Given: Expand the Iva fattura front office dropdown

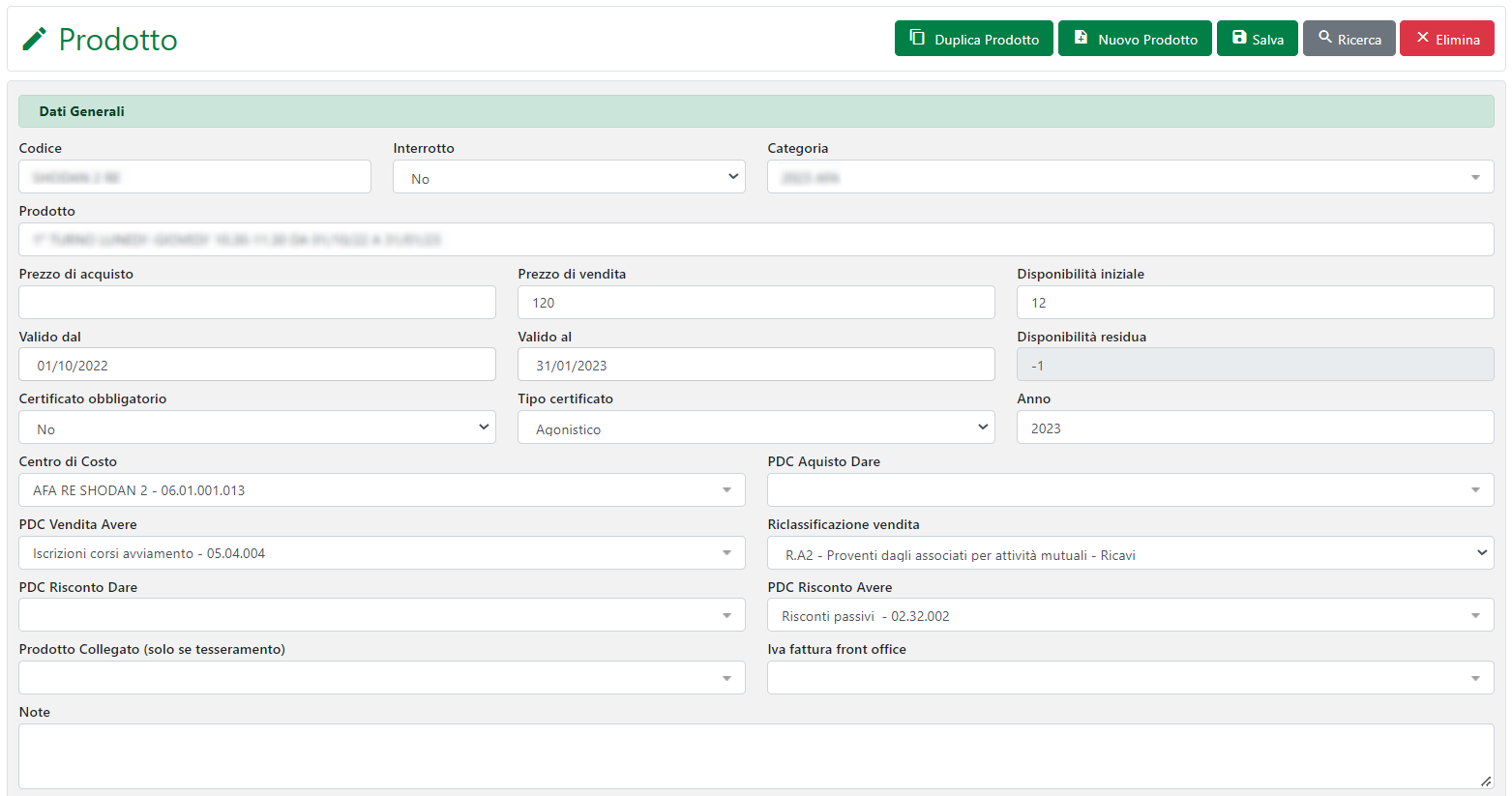Looking at the screenshot, I should click(1130, 678).
